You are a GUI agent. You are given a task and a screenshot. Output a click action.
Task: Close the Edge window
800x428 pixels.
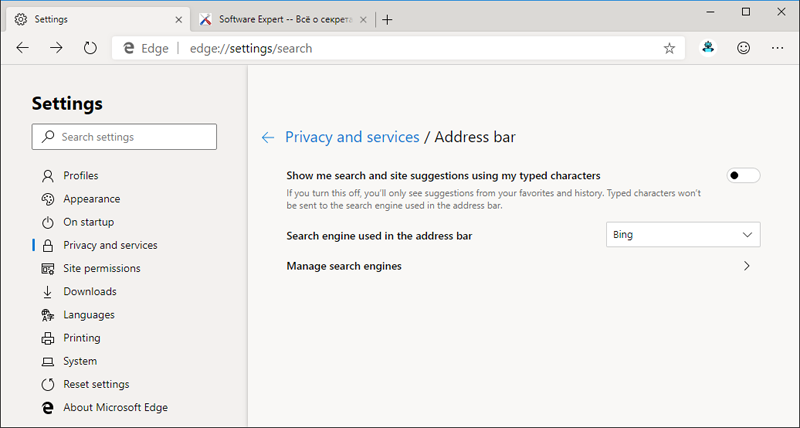coord(781,12)
